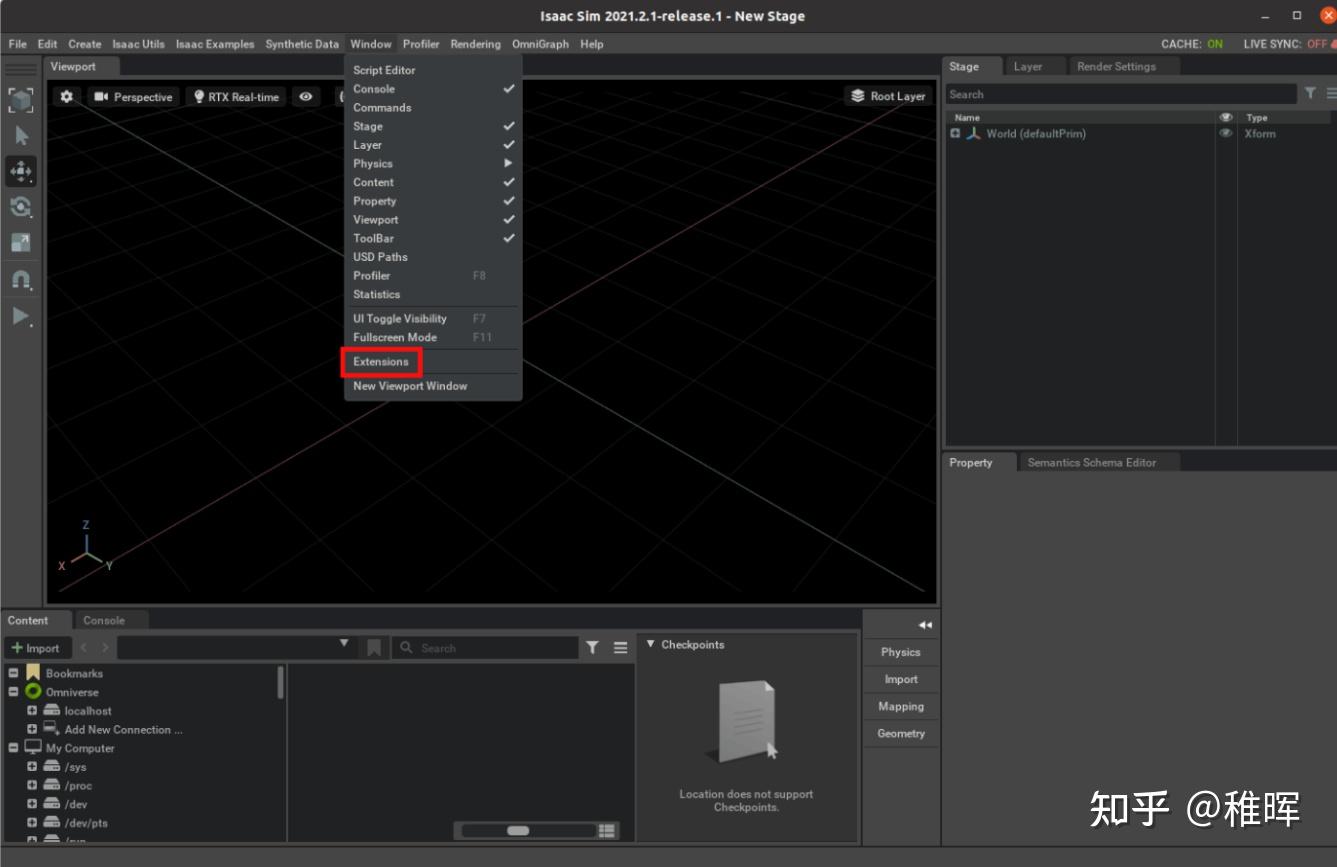Open the Content browser options hamburger menu
Viewport: 1337px width, 867px height.
pyautogui.click(x=620, y=648)
